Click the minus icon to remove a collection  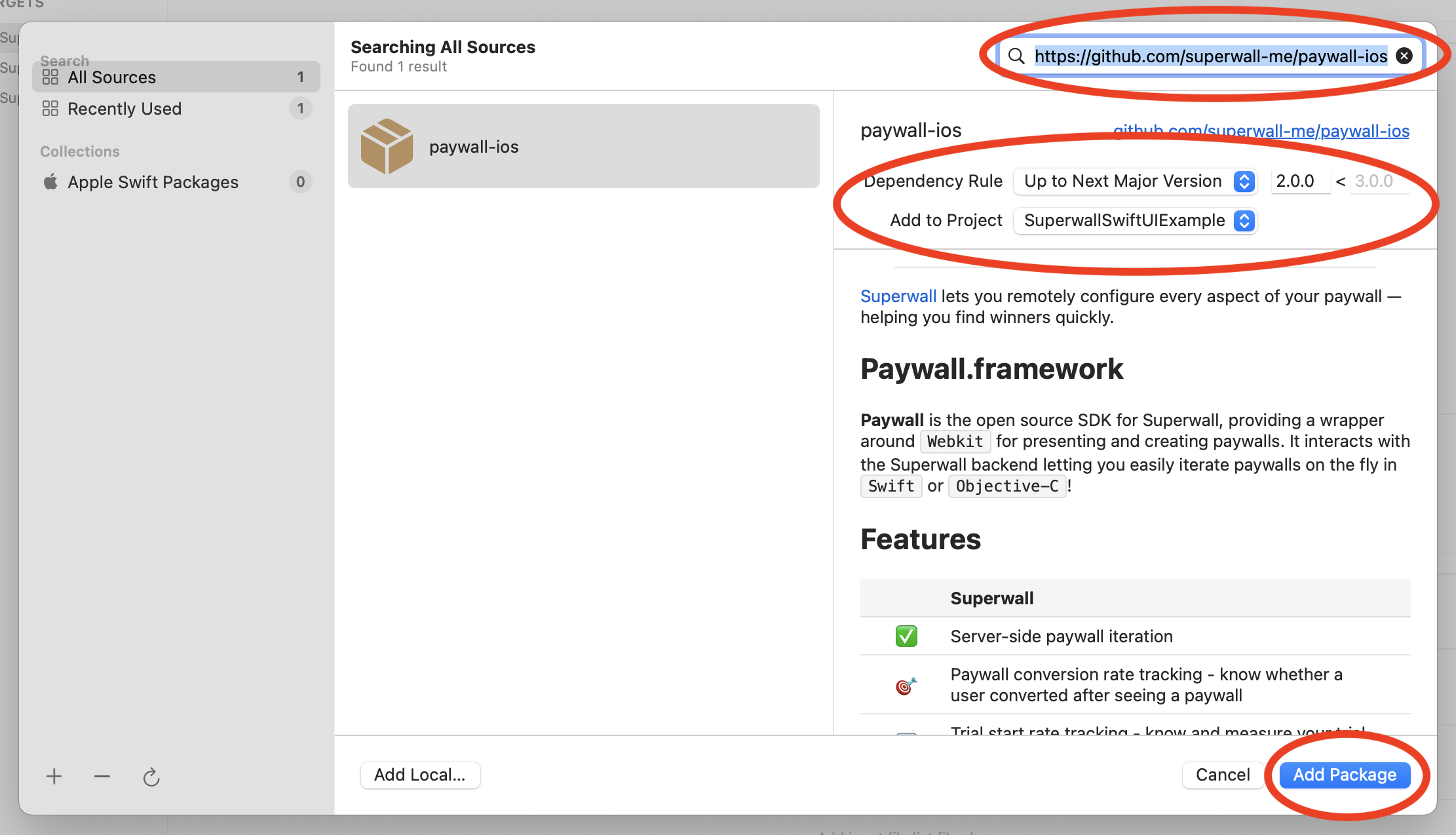102,777
